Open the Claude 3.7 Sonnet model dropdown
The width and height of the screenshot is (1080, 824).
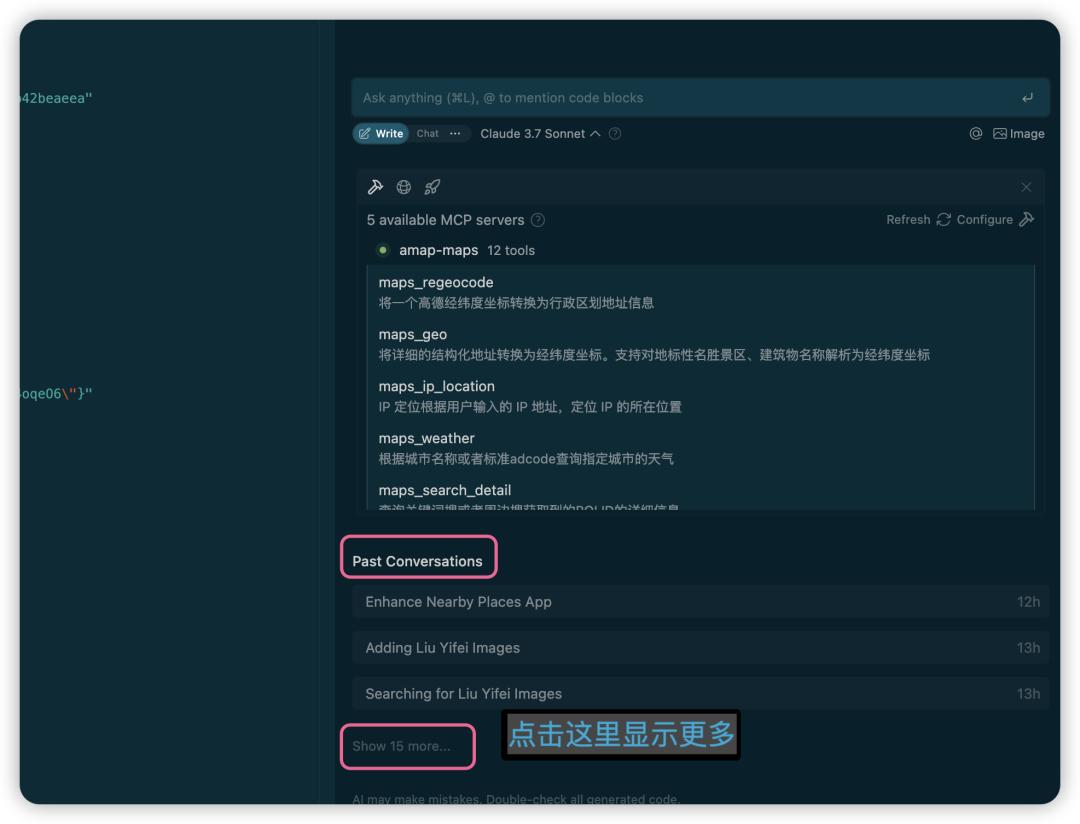pyautogui.click(x=540, y=134)
